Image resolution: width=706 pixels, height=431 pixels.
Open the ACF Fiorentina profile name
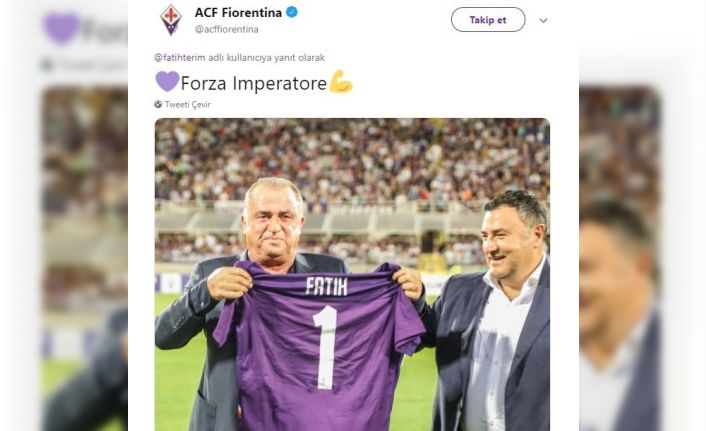(x=238, y=13)
